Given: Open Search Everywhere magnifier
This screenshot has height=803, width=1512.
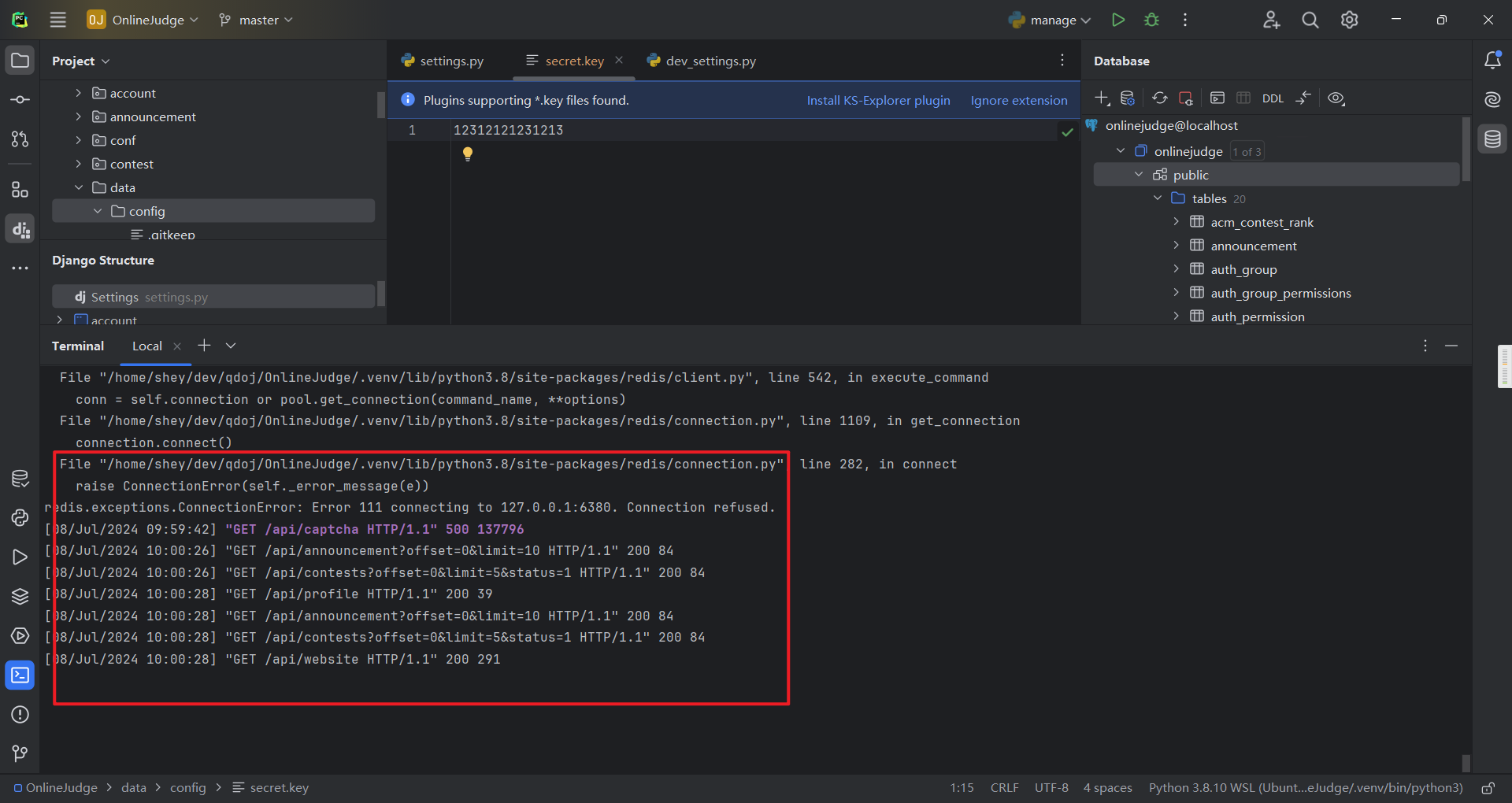Looking at the screenshot, I should (1310, 20).
